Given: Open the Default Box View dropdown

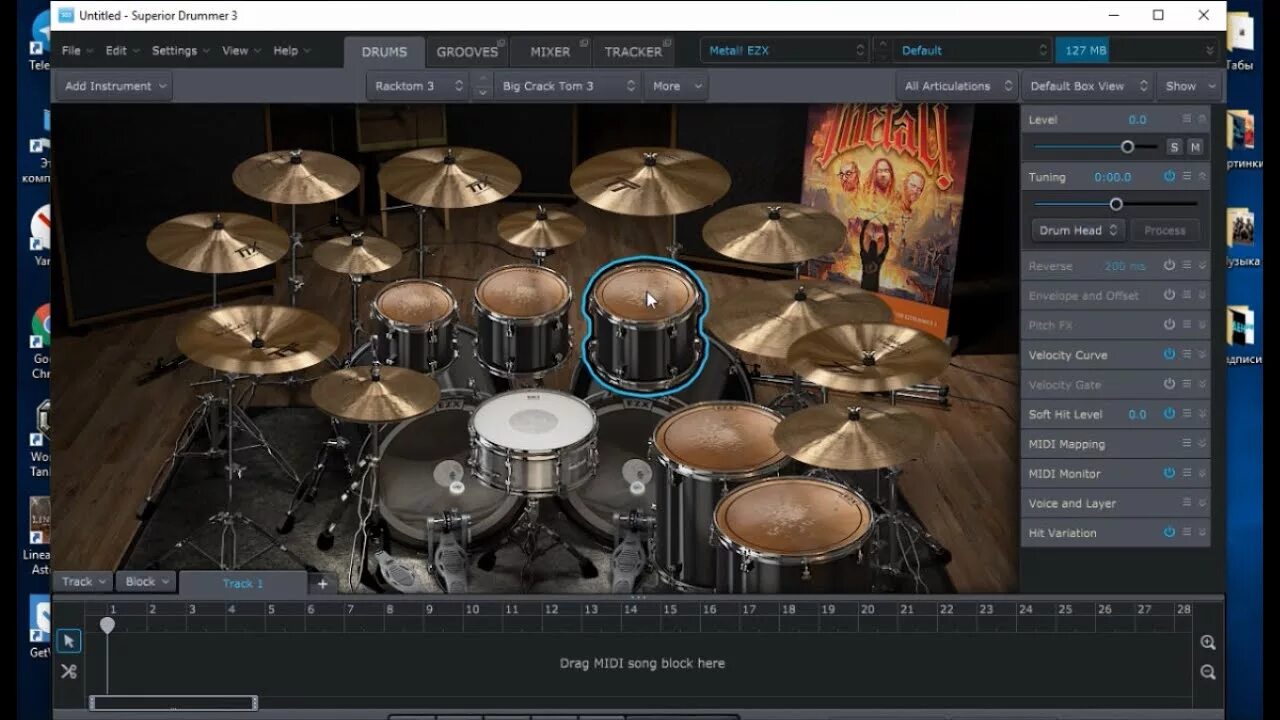Looking at the screenshot, I should (x=1088, y=86).
